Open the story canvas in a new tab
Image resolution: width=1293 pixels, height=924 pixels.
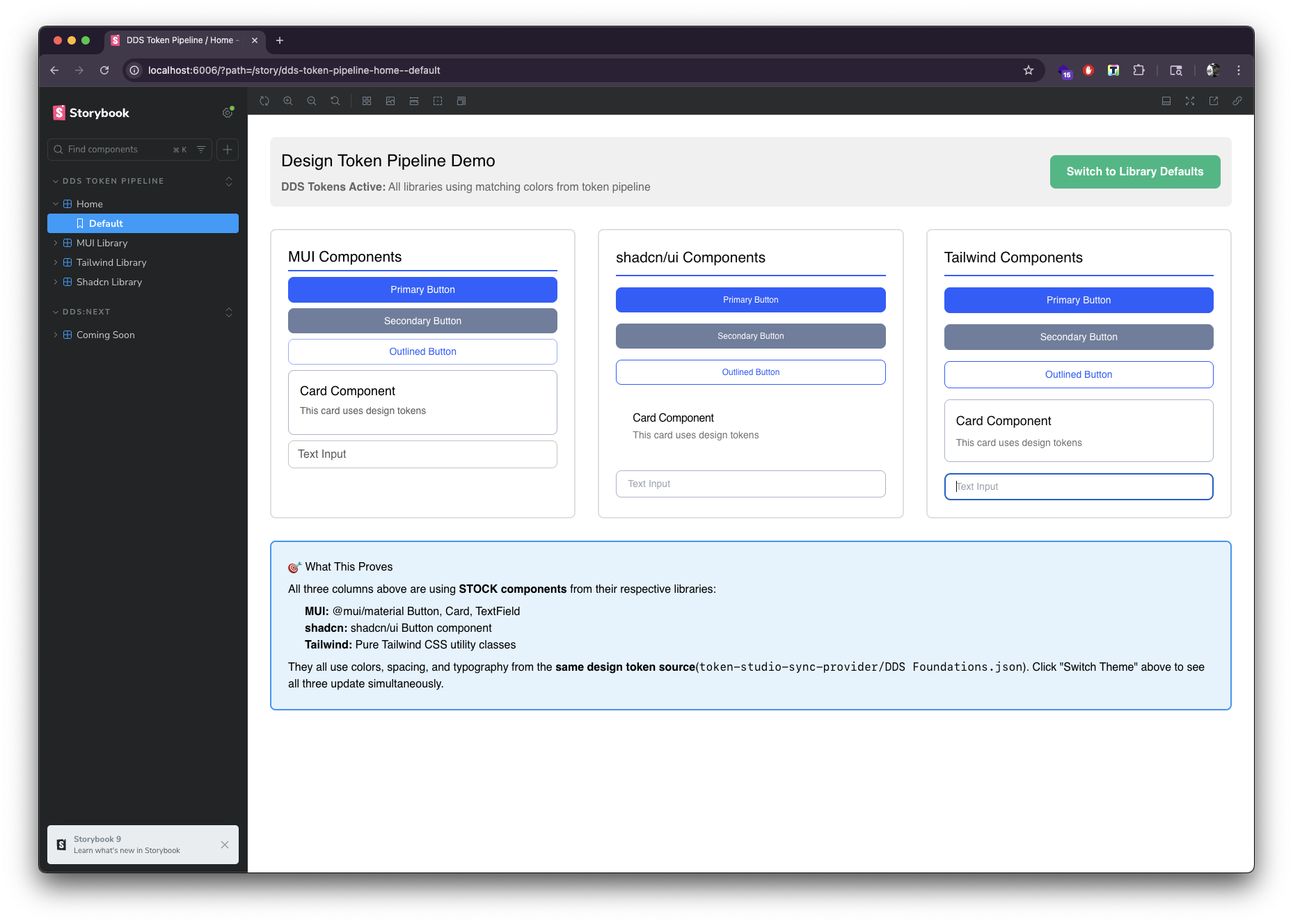[x=1213, y=101]
